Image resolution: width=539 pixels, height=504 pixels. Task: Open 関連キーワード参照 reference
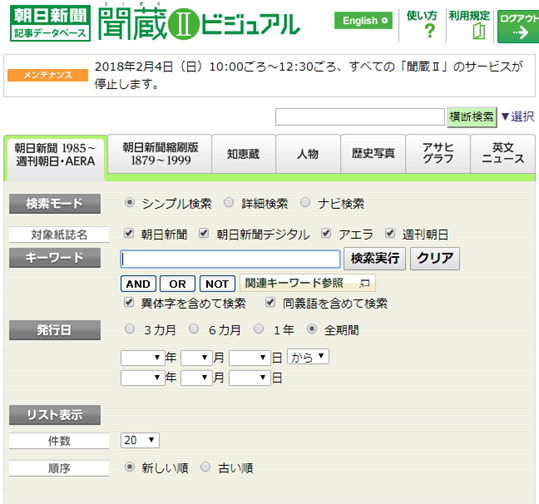(308, 283)
